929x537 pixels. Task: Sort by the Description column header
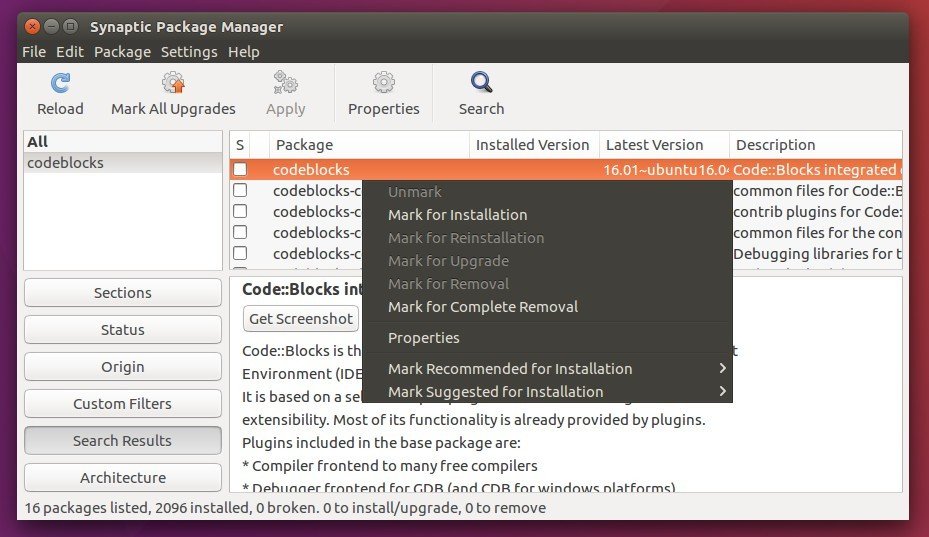(816, 145)
